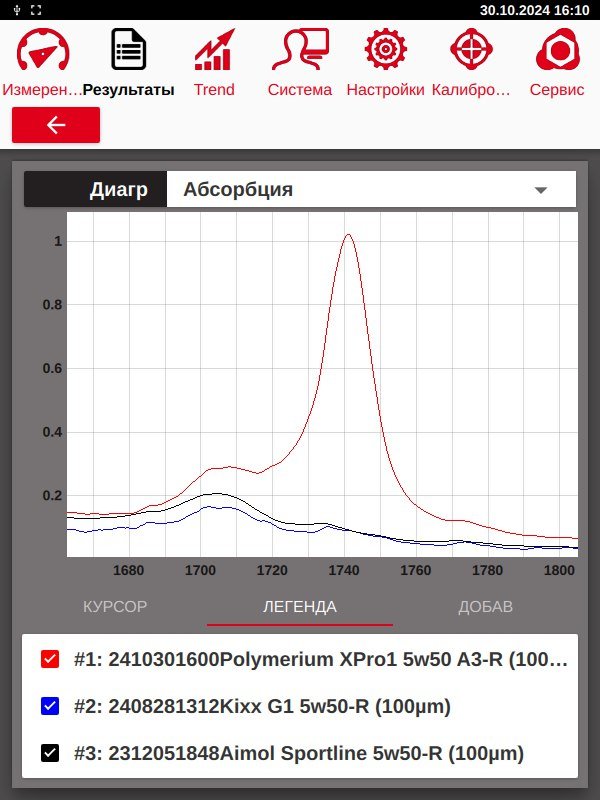Open the Измерения gauge icon

click(43, 49)
